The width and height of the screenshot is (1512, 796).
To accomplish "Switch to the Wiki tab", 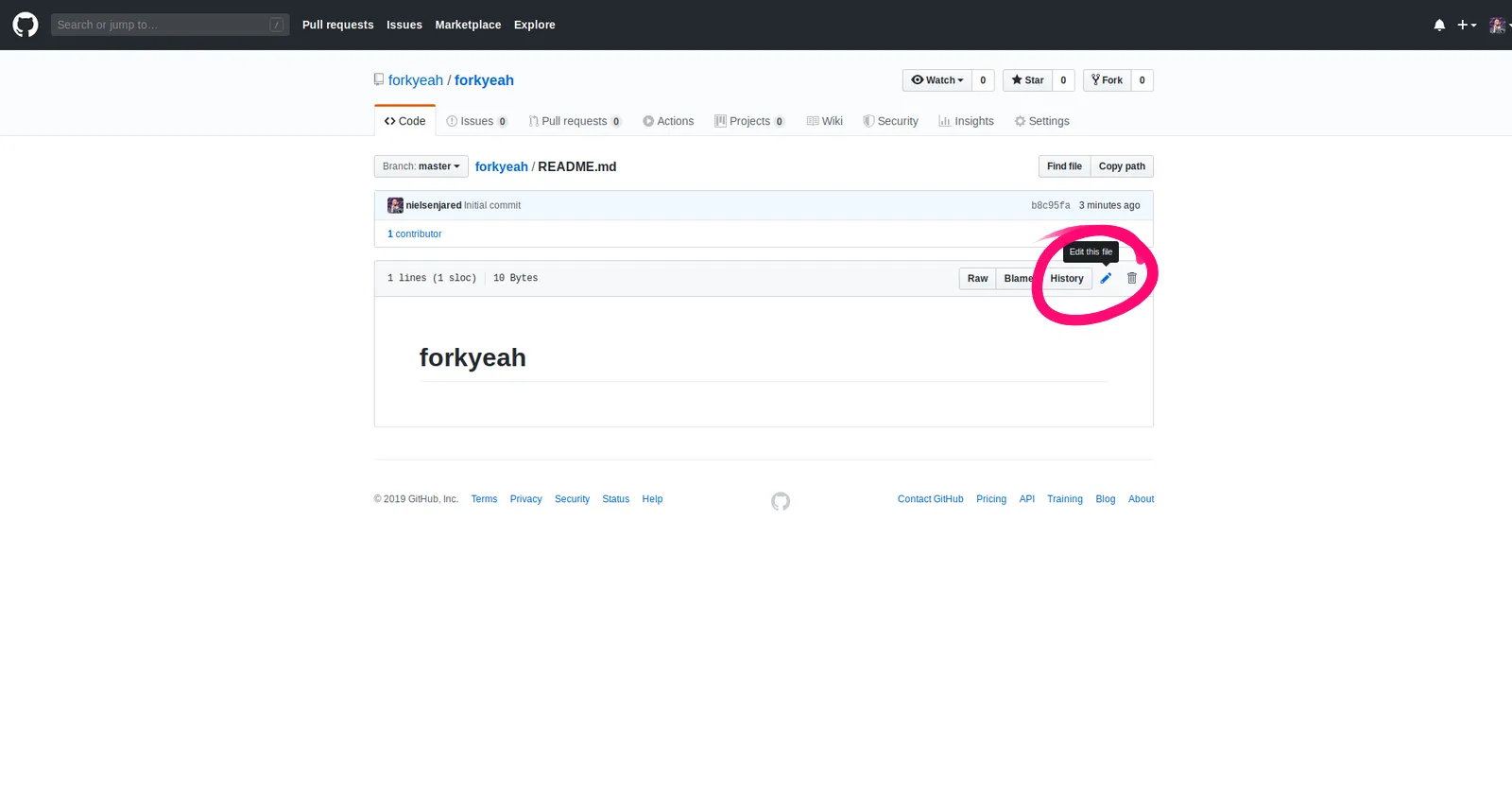I will click(825, 121).
